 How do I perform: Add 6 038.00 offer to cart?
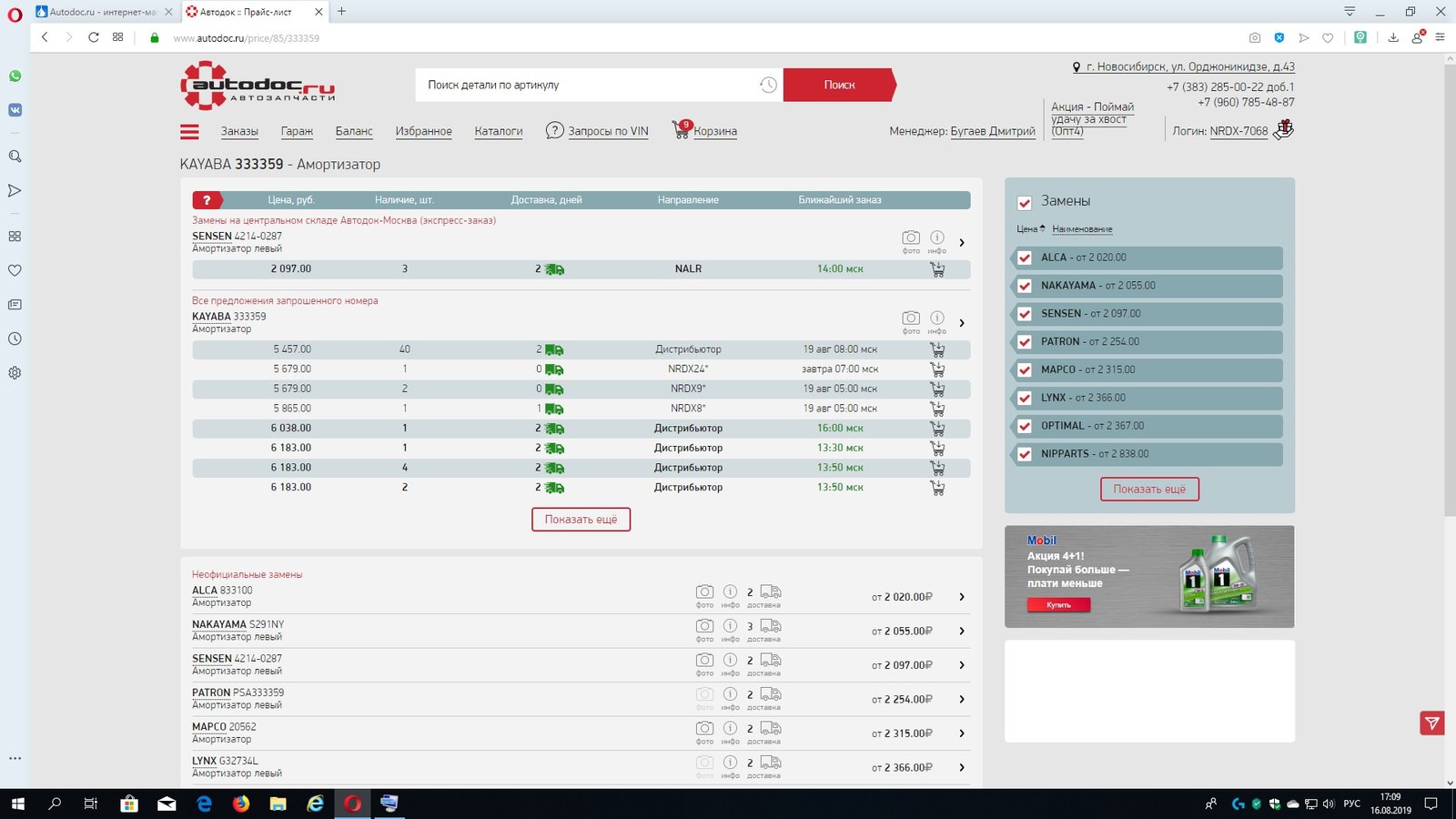point(937,429)
